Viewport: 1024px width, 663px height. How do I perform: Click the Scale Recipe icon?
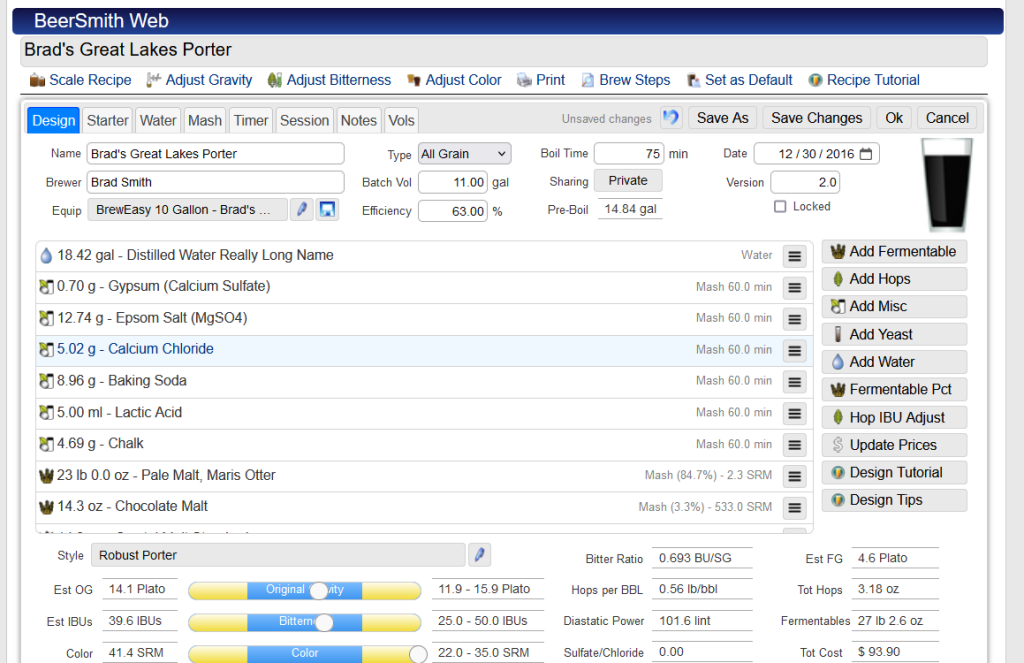pyautogui.click(x=37, y=80)
